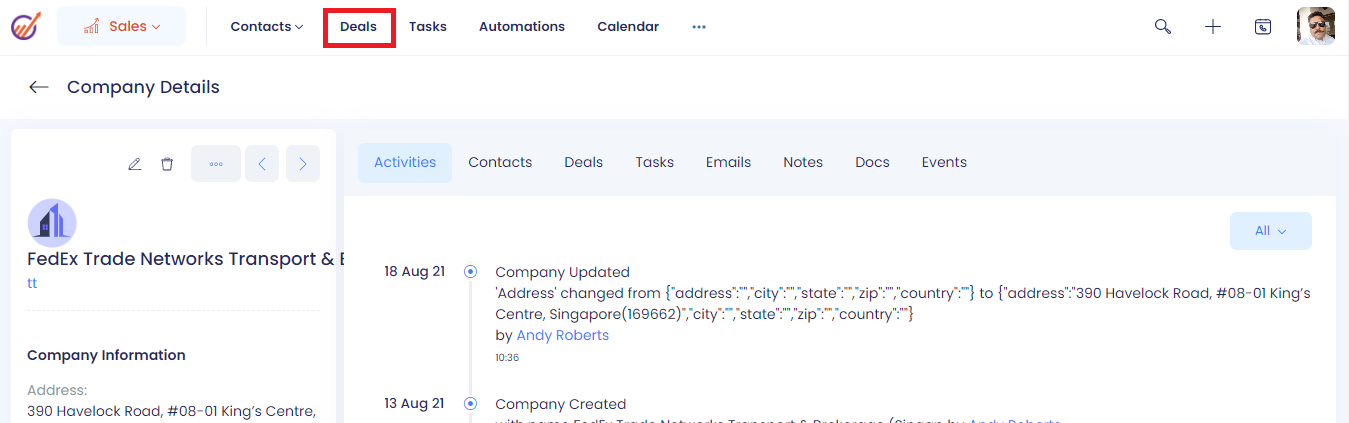The height and width of the screenshot is (423, 1349).
Task: Click the 390 Havelock Road address value
Action: click(x=172, y=411)
